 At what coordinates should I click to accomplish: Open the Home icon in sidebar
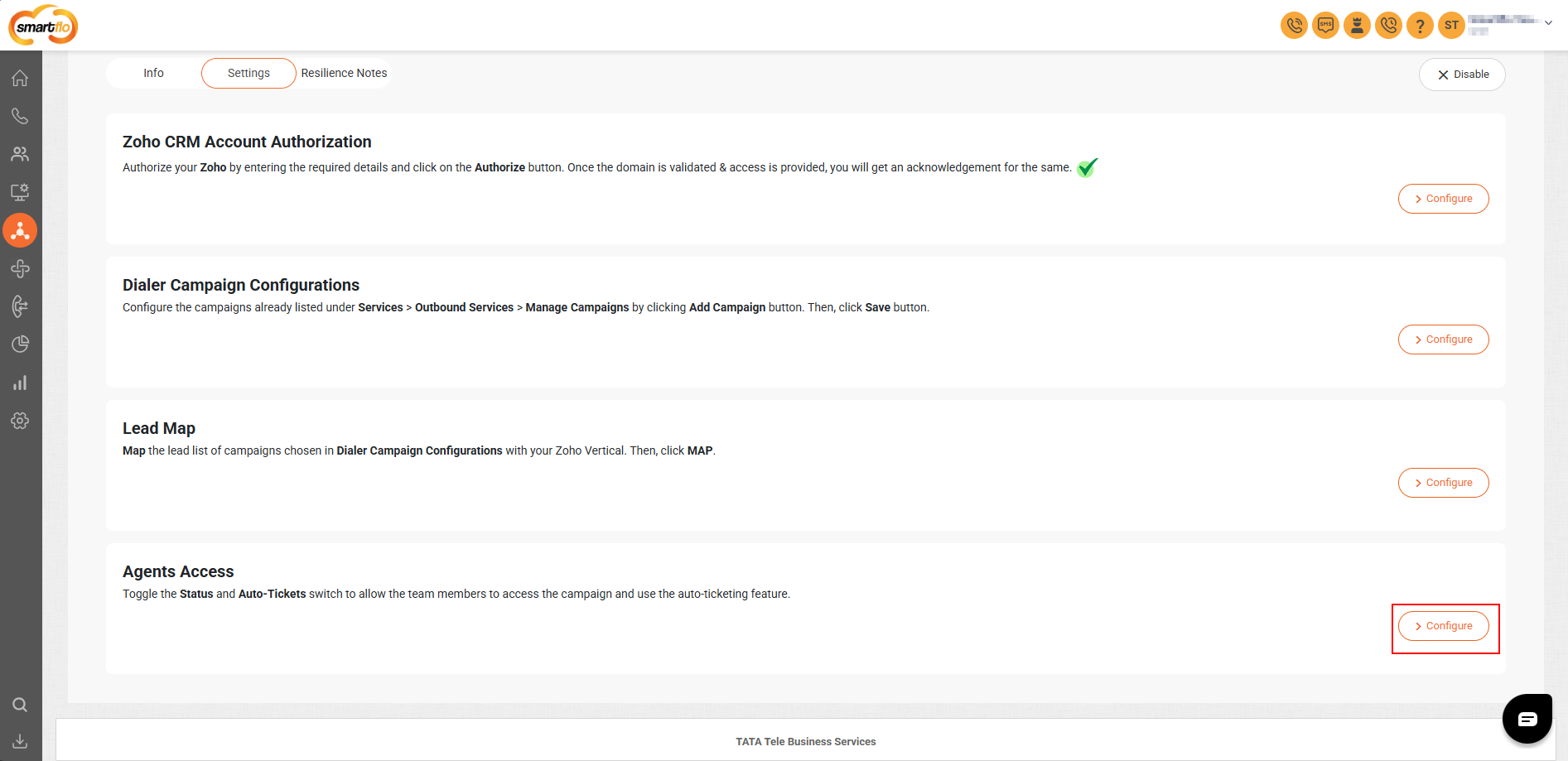click(20, 78)
